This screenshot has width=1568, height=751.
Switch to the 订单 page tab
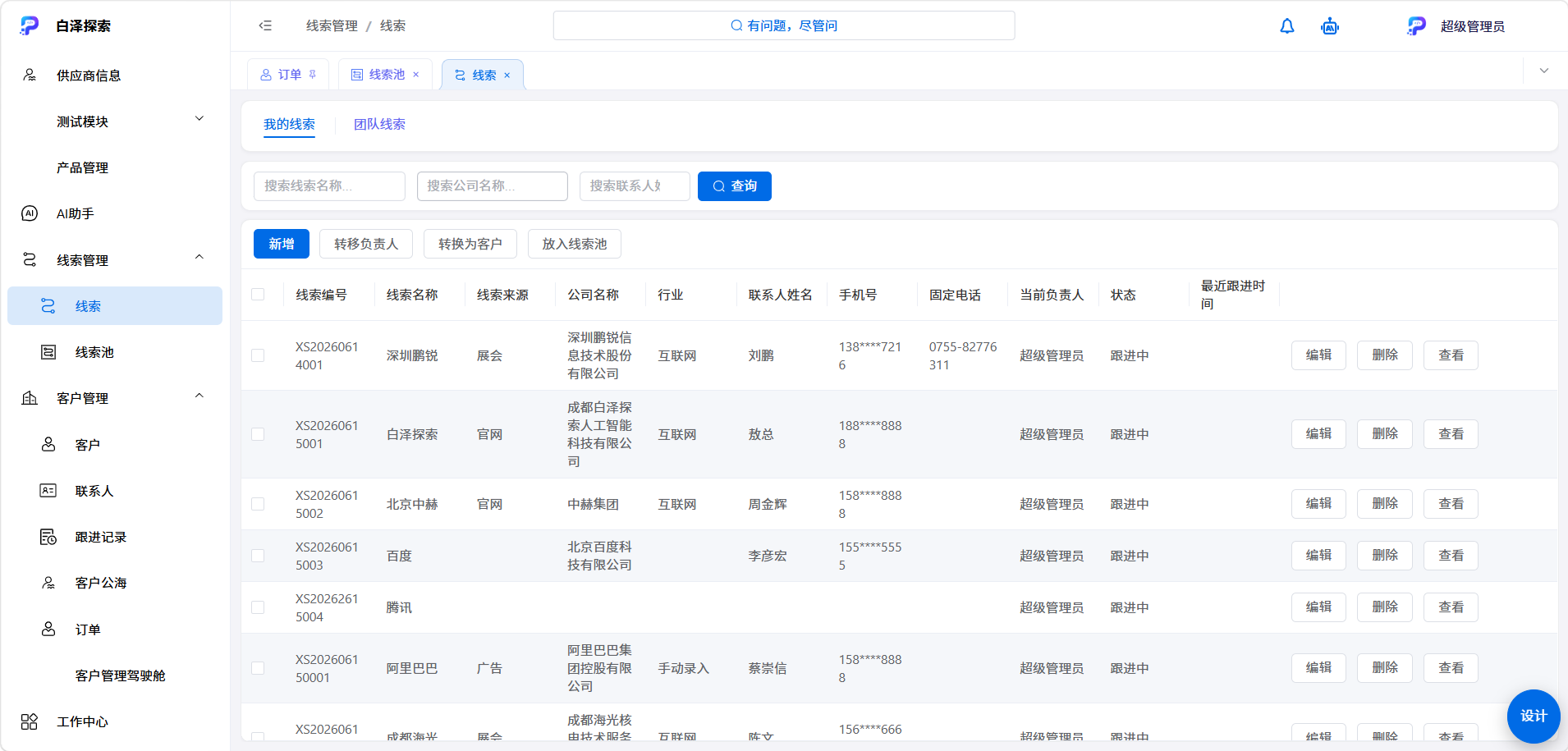click(x=288, y=75)
